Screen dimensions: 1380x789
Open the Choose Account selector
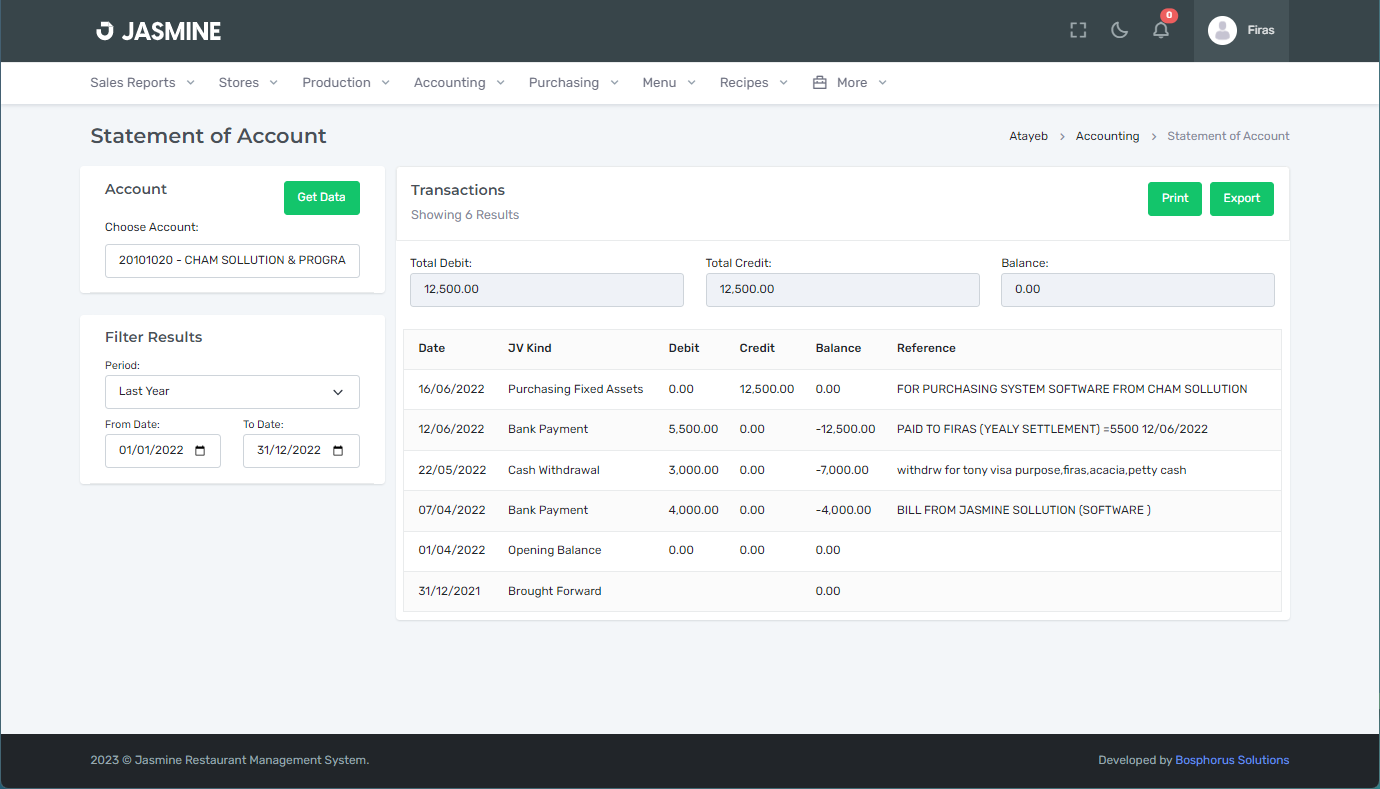(x=232, y=260)
